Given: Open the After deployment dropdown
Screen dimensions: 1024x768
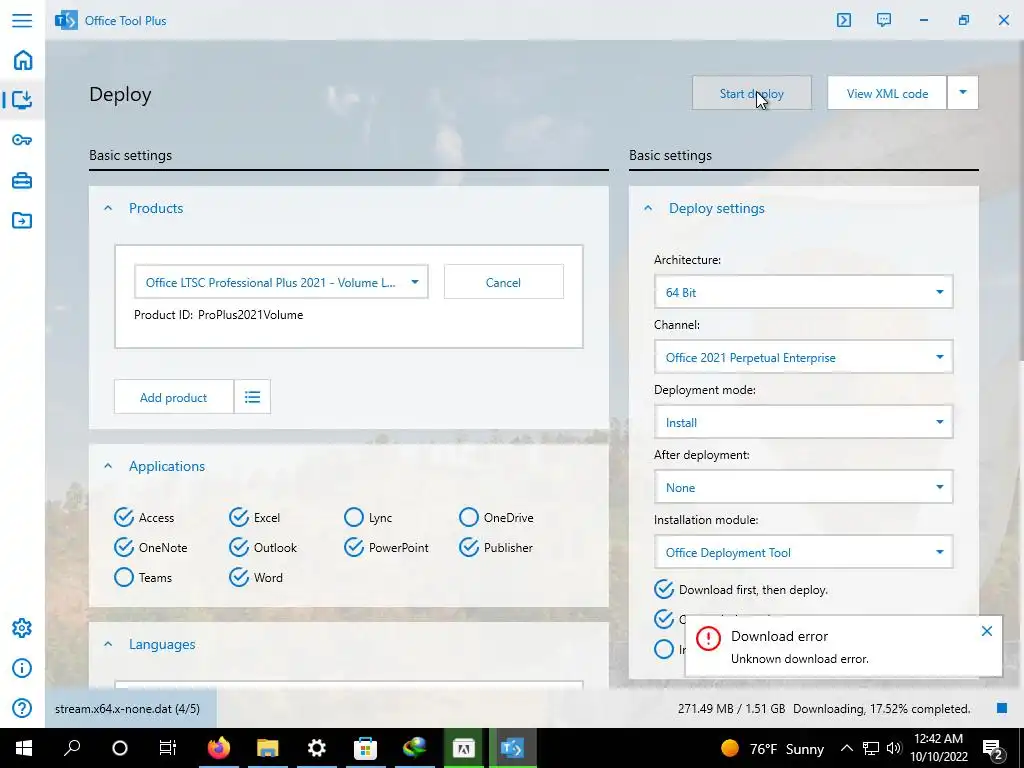Looking at the screenshot, I should [803, 487].
